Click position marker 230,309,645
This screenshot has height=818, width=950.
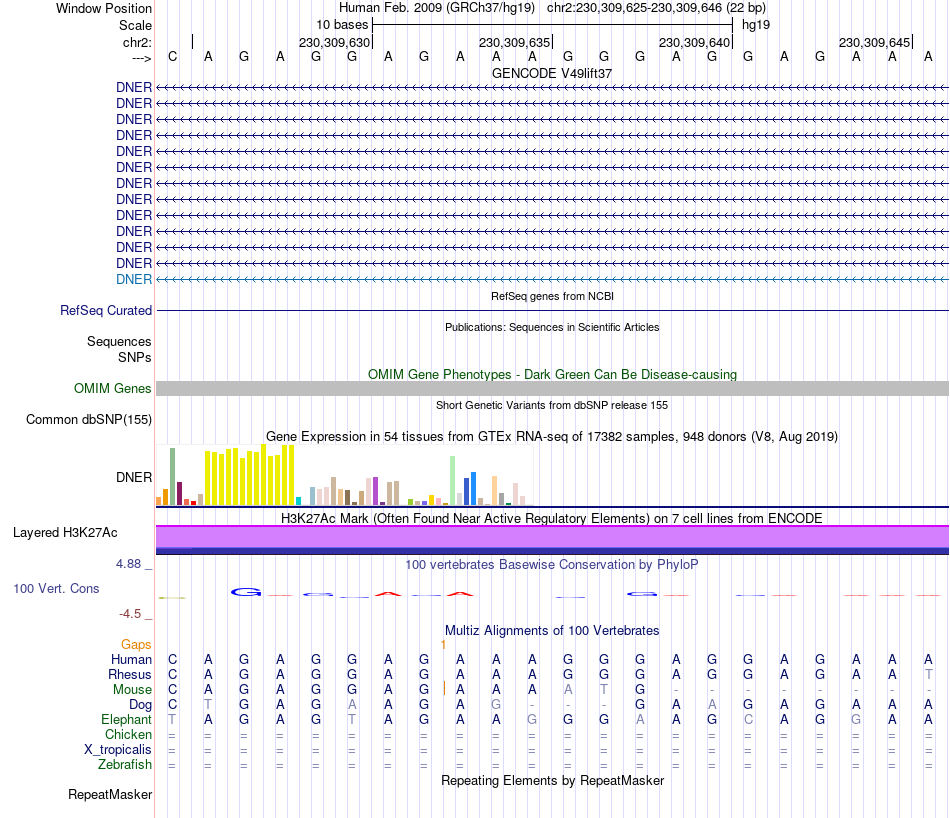click(x=874, y=42)
